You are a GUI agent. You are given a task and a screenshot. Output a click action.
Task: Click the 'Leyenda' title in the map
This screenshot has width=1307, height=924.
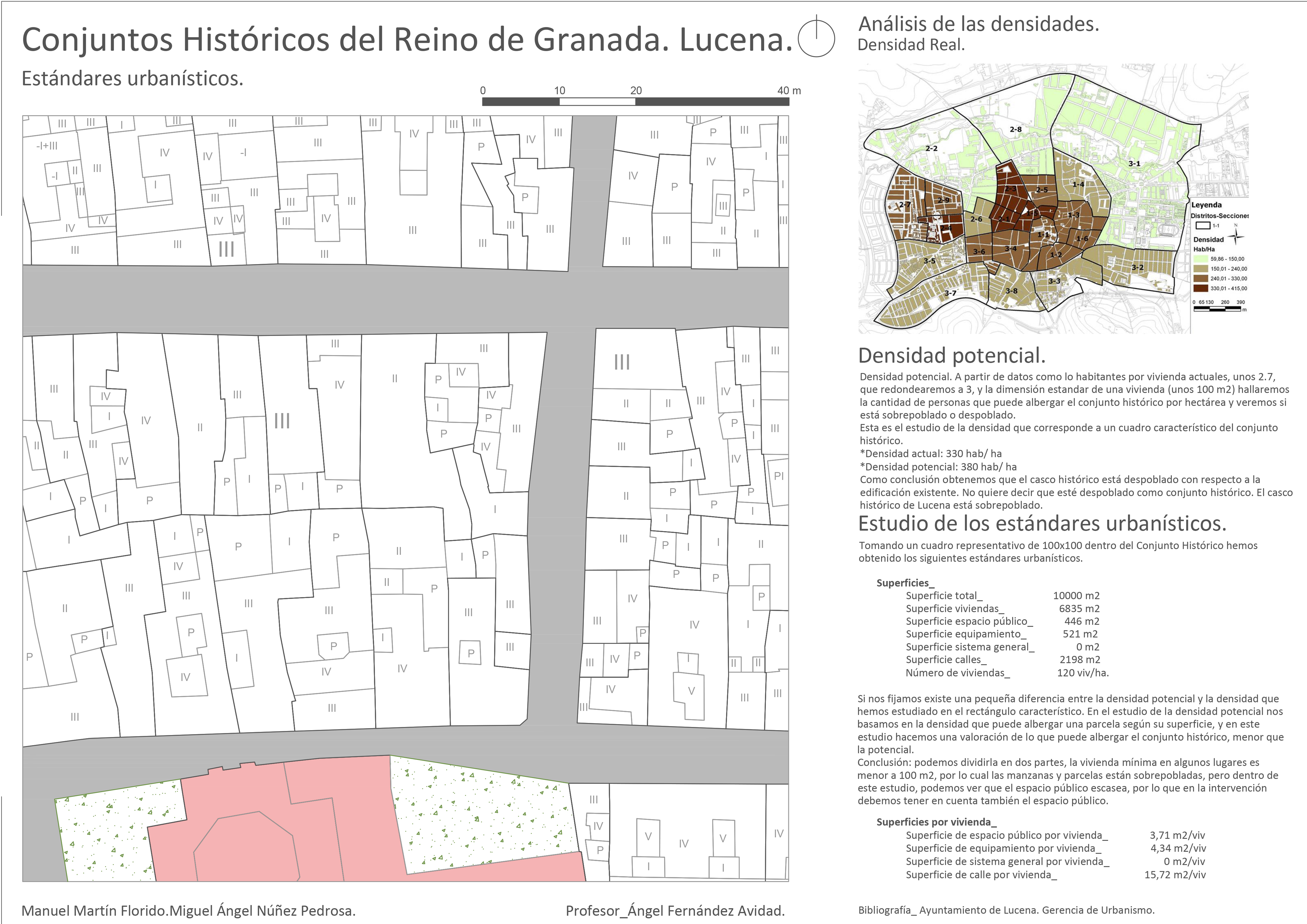[x=1206, y=205]
